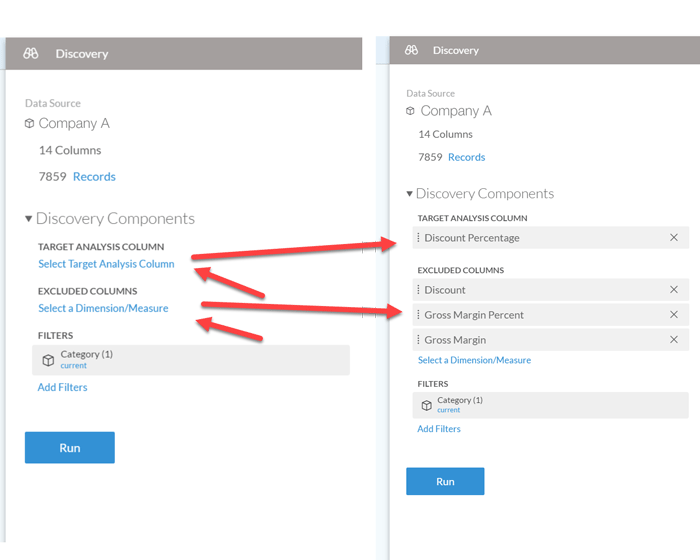Image resolution: width=700 pixels, height=560 pixels.
Task: Click the Records link in the left panel
Action: 94,177
